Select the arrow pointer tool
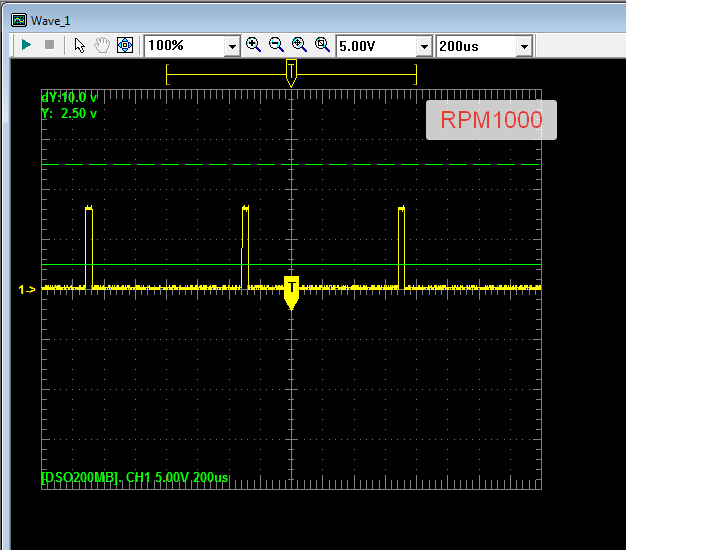 pos(79,45)
